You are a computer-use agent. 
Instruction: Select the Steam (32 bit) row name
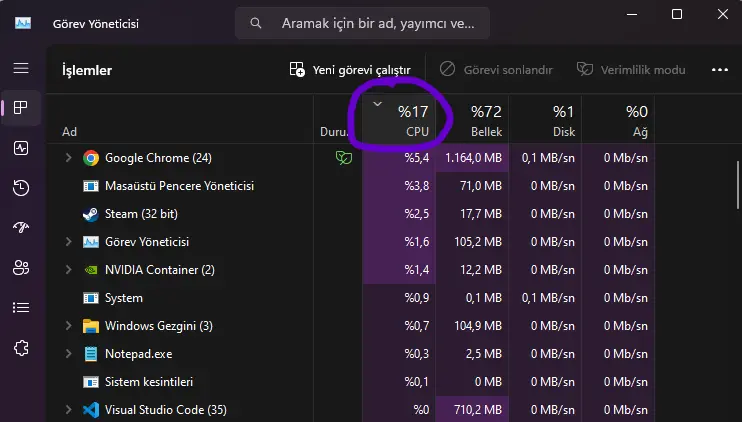[x=141, y=214]
